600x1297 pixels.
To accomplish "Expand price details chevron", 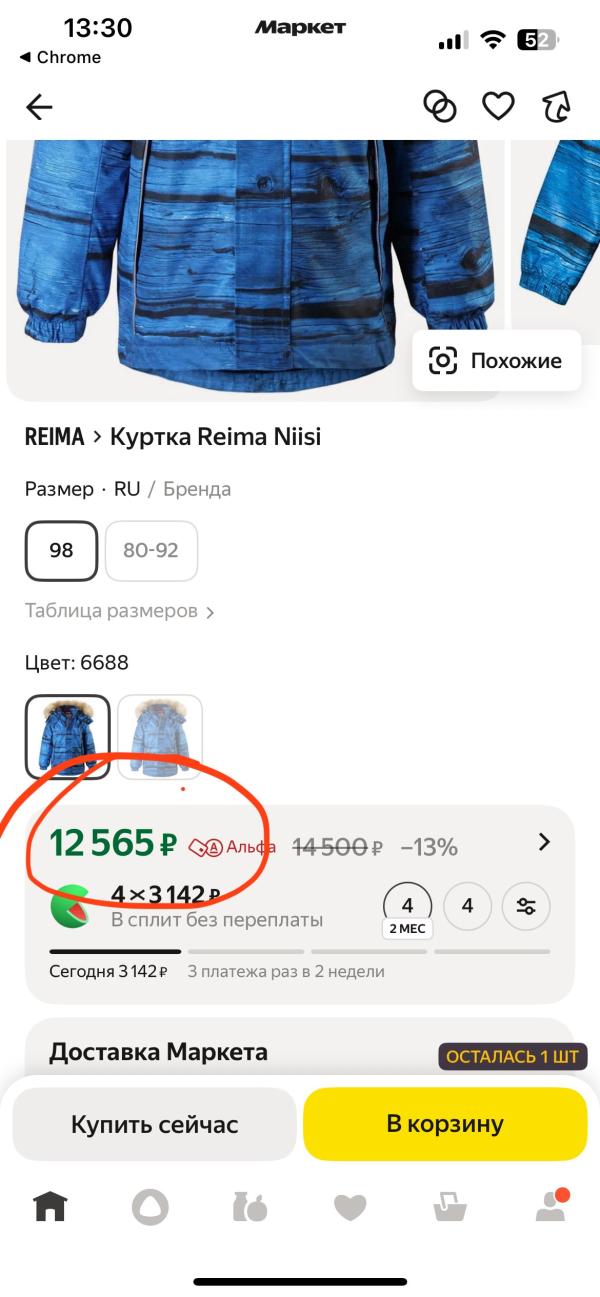I will [x=544, y=842].
